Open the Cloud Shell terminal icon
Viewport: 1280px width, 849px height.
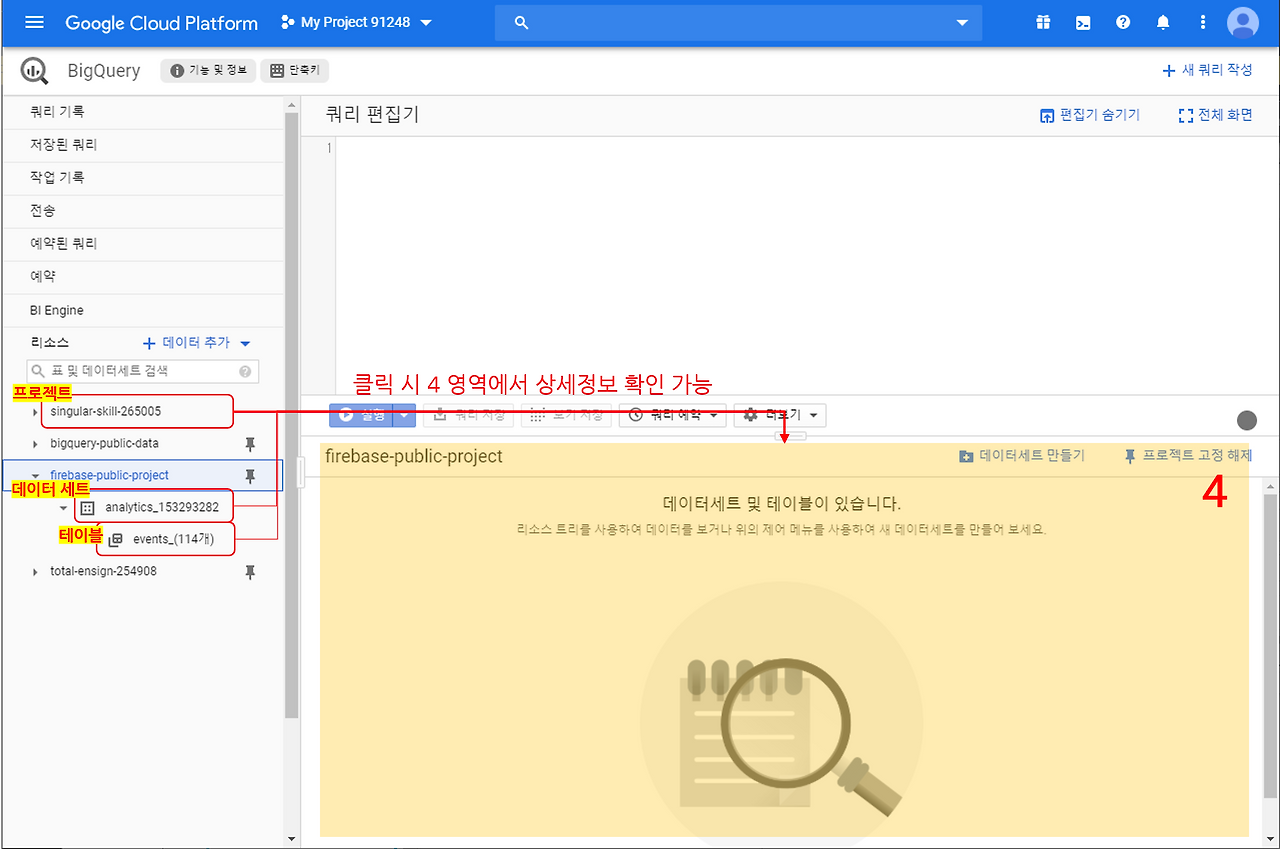click(x=1083, y=22)
